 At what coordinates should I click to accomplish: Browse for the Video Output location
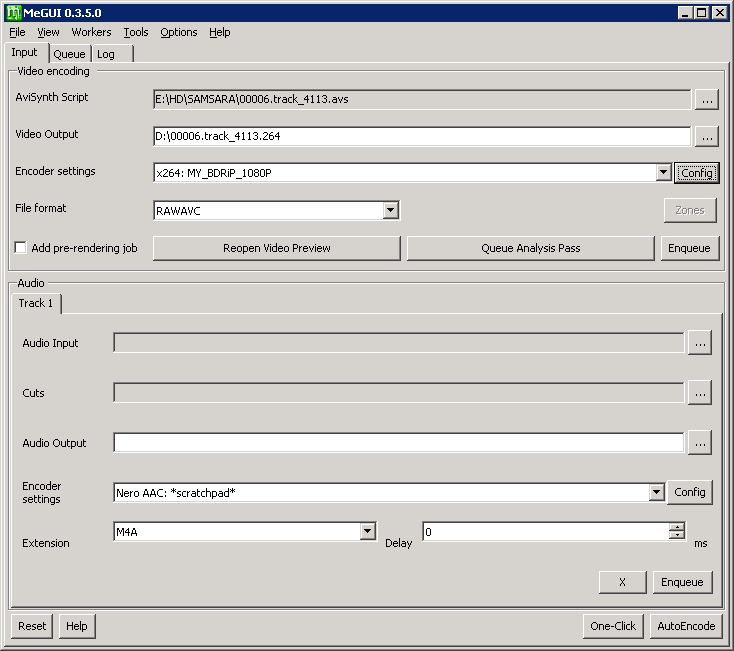tap(706, 136)
